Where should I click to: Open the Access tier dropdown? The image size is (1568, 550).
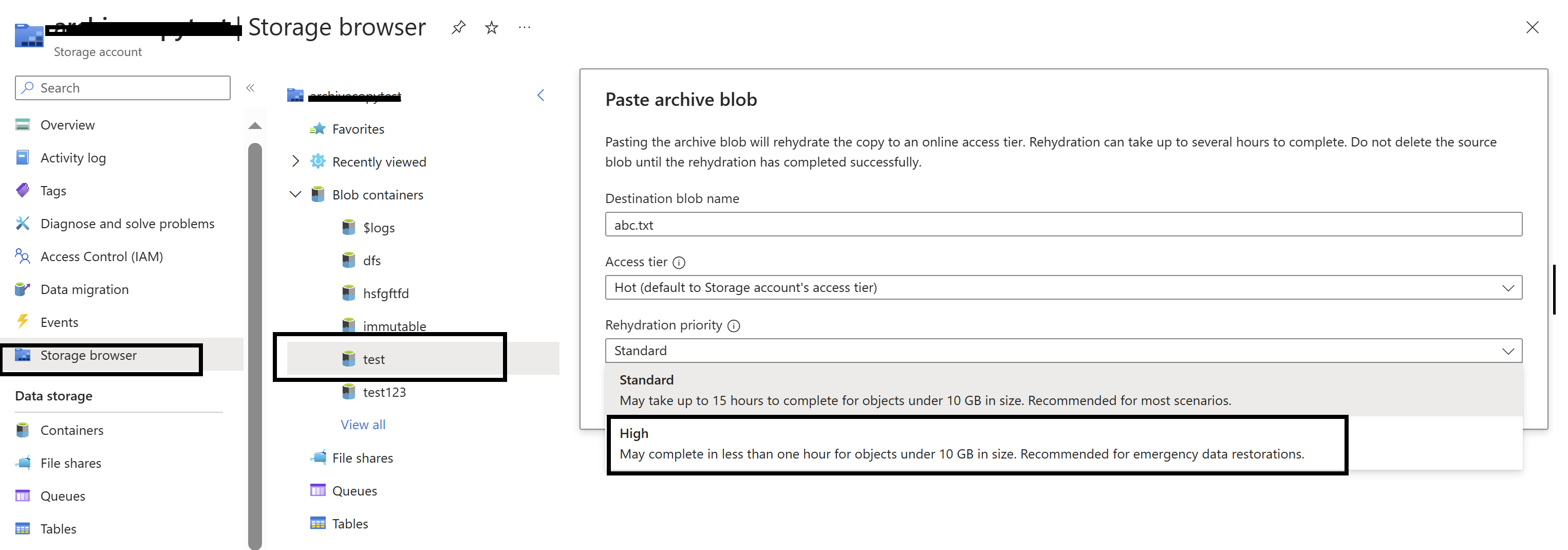(x=1063, y=287)
